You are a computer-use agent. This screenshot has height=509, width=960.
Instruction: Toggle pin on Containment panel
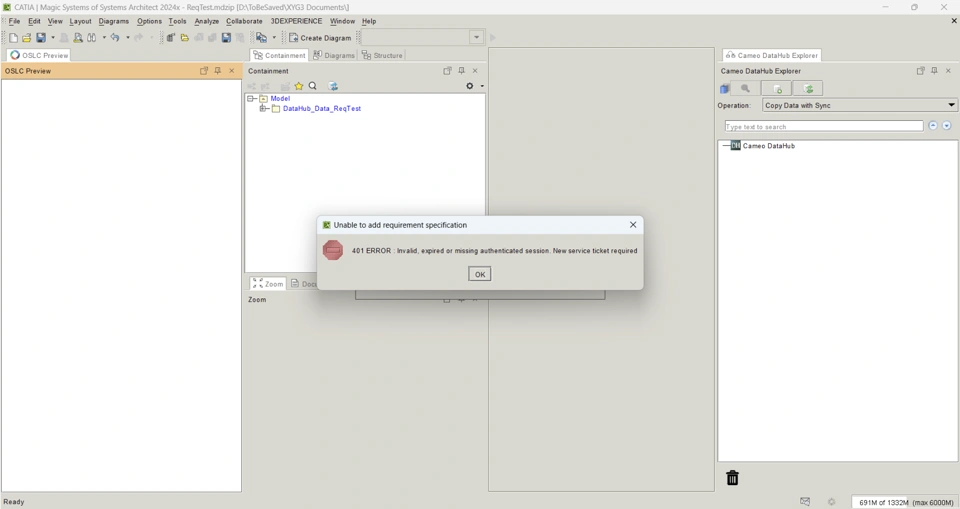461,71
